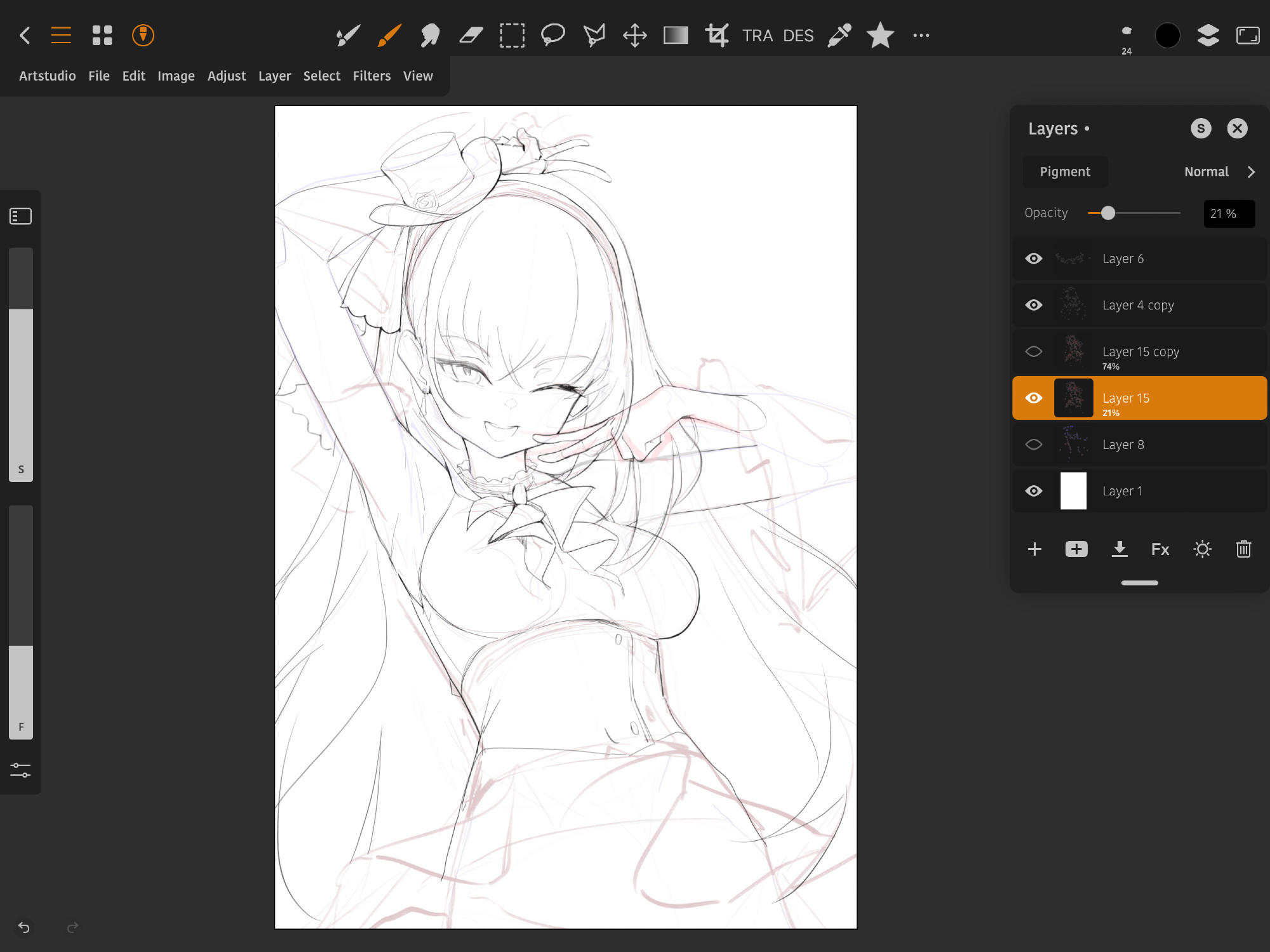Image resolution: width=1270 pixels, height=952 pixels.
Task: Select the Move tool
Action: 635,36
